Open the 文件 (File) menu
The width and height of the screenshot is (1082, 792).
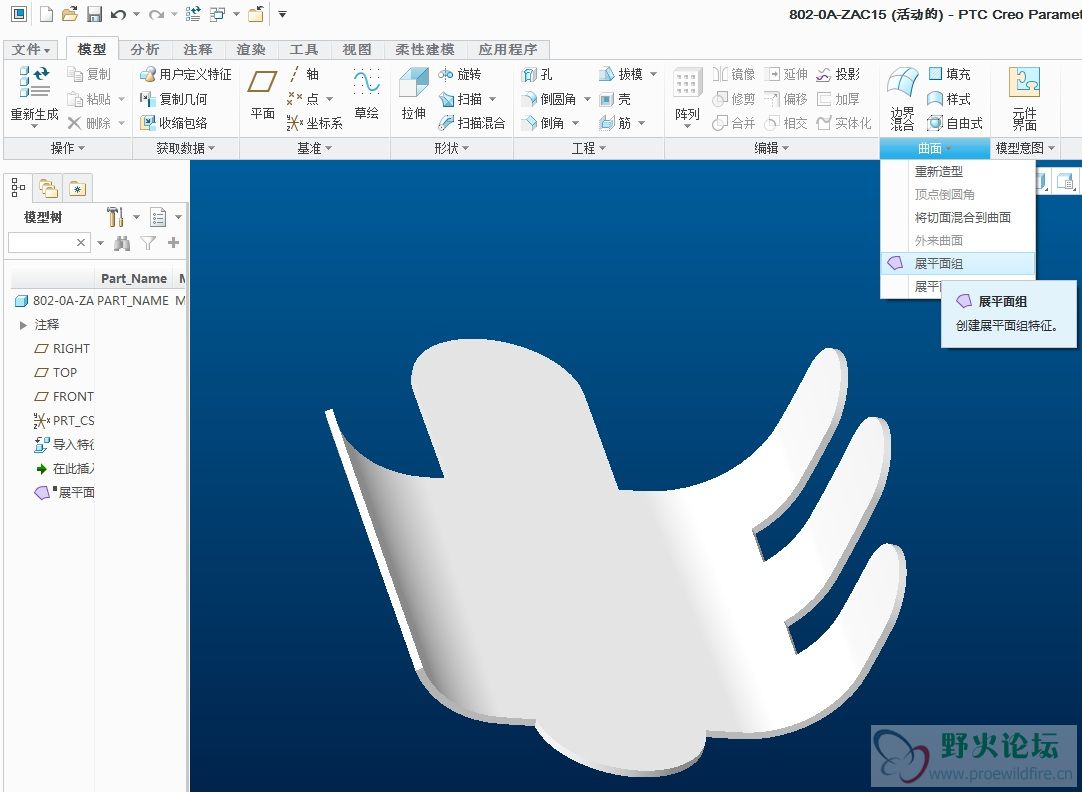31,49
